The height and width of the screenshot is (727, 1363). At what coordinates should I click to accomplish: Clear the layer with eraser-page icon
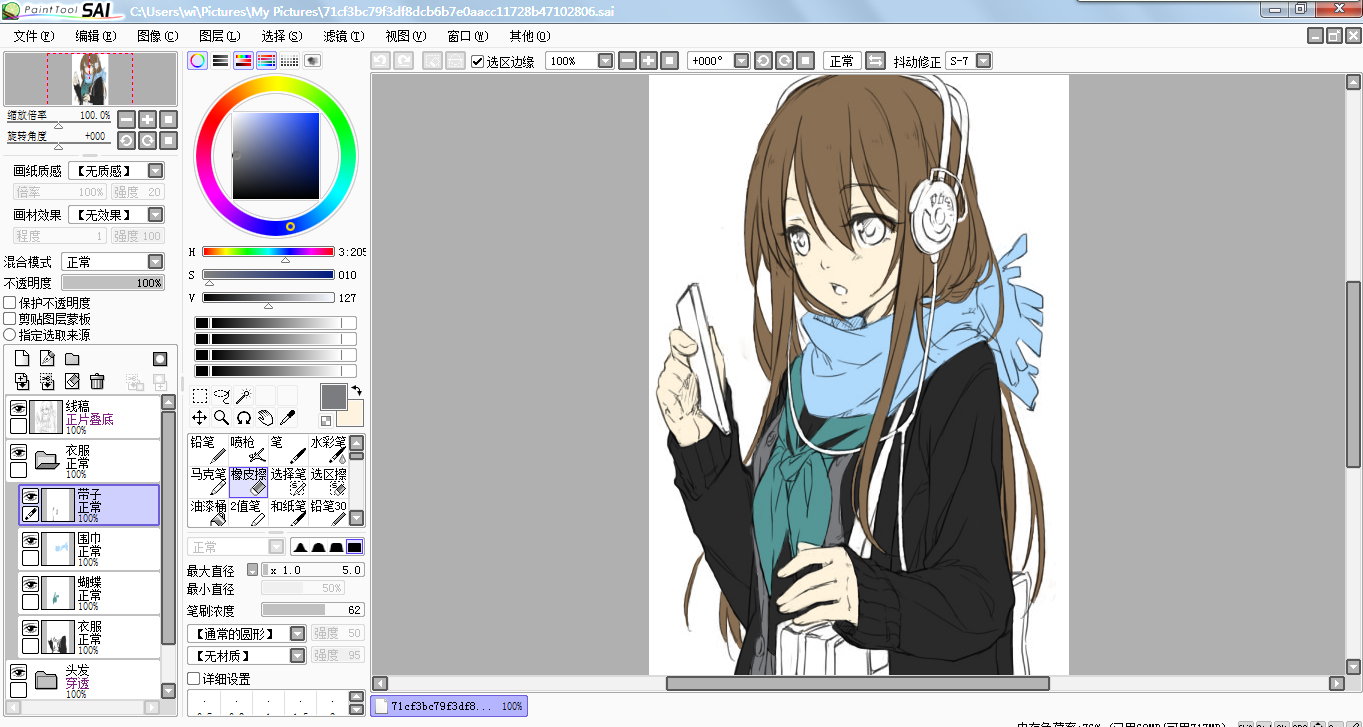[72, 381]
